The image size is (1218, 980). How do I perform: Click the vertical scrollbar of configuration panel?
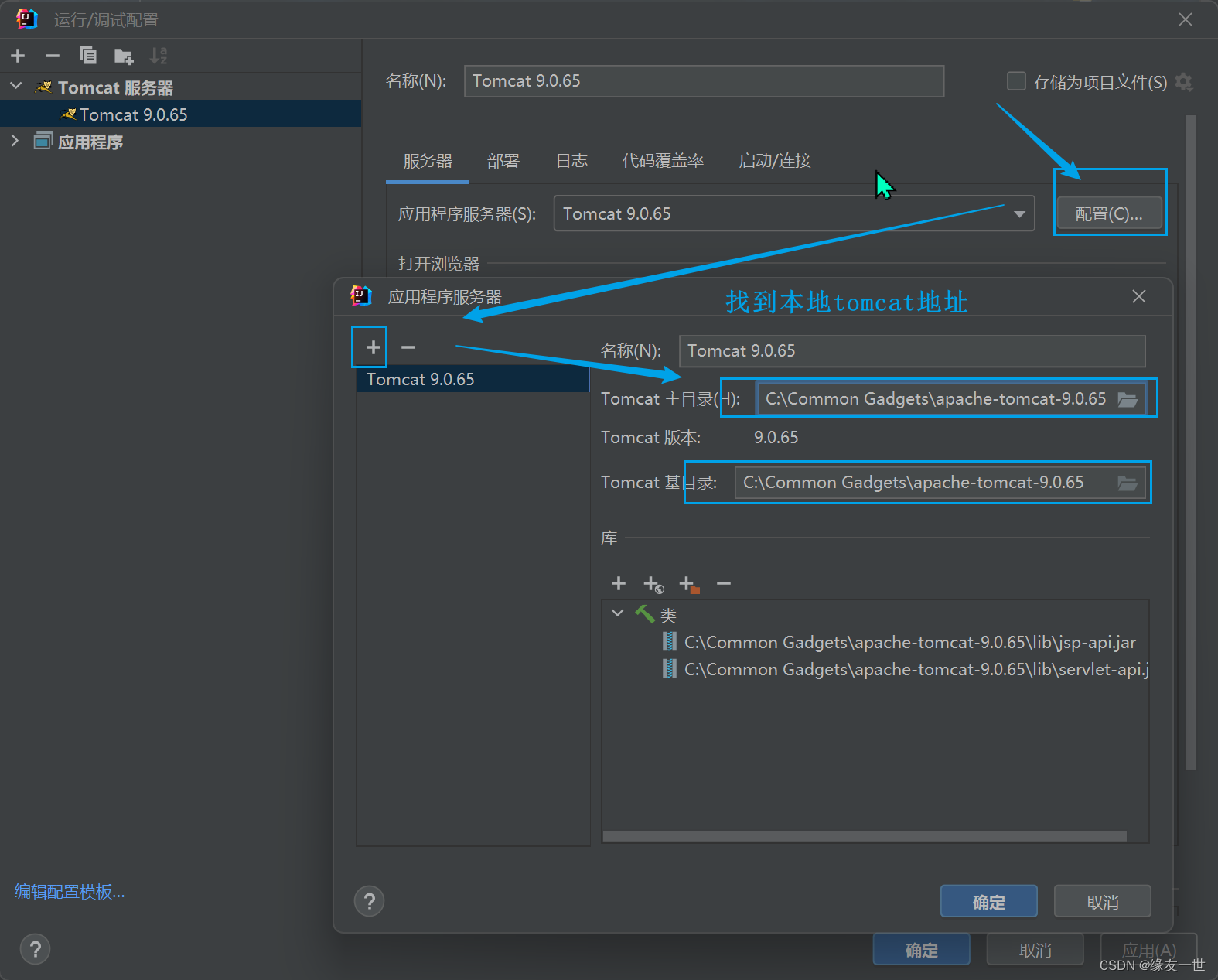(1191, 442)
